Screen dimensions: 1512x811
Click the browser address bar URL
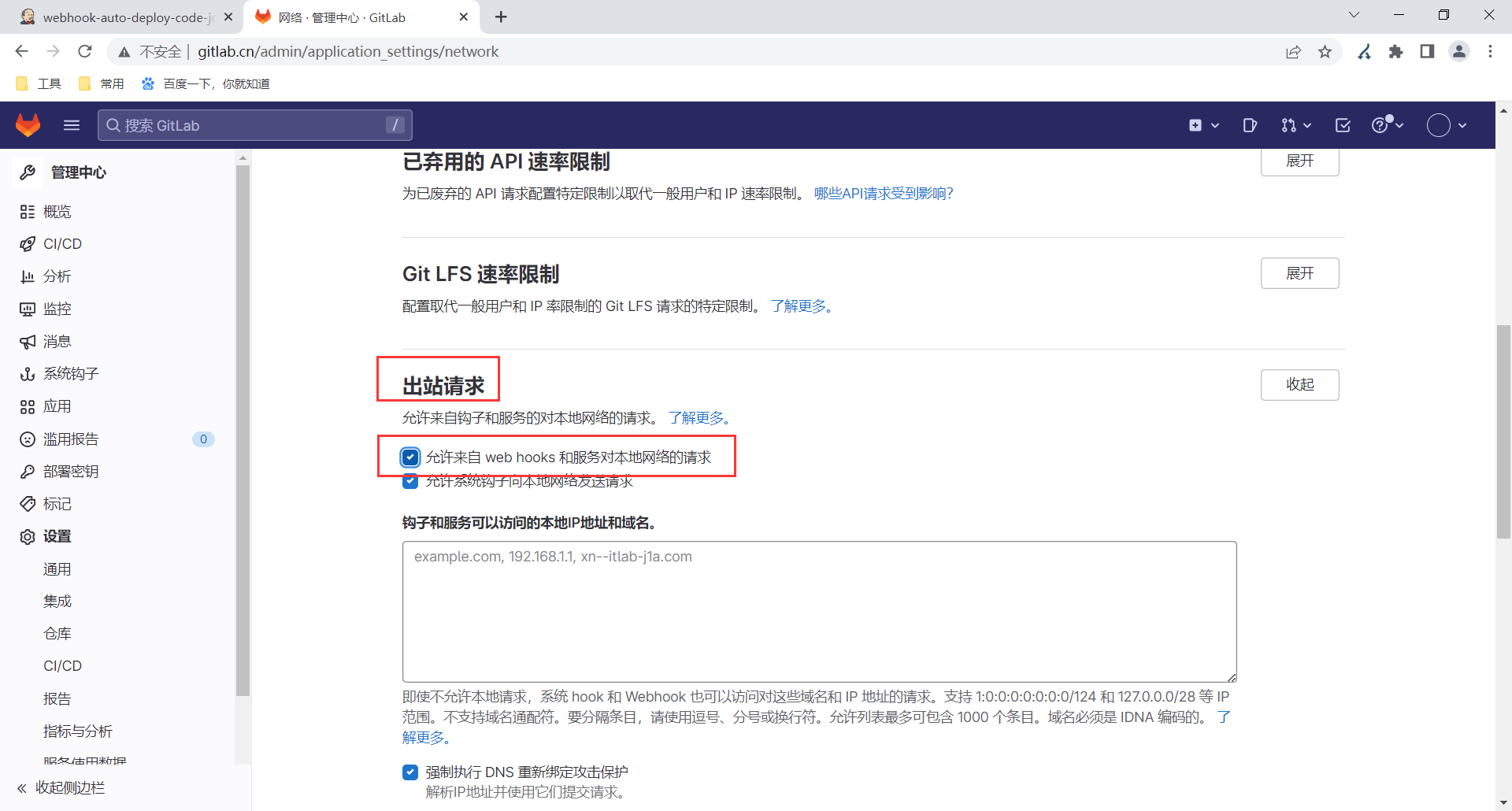click(348, 52)
